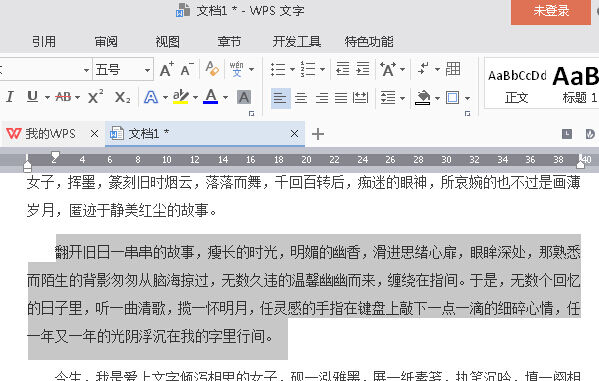This screenshot has width=599, height=381.
Task: Expand the line spacing dropdown arrow
Action: pyautogui.click(x=402, y=98)
